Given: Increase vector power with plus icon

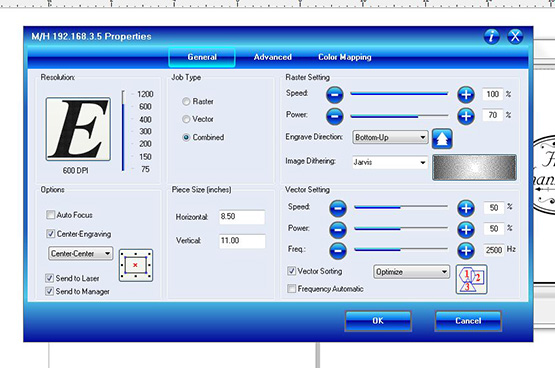Looking at the screenshot, I should [466, 230].
